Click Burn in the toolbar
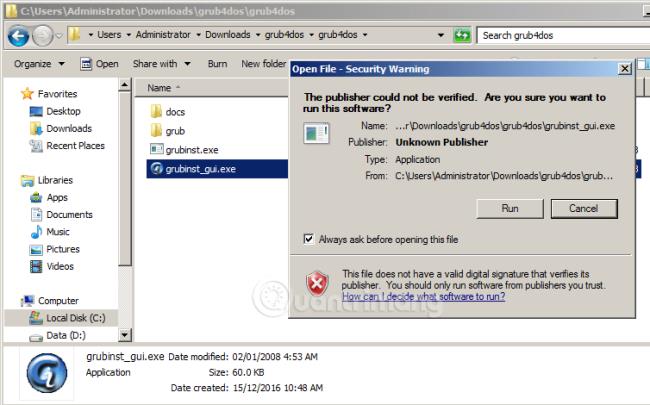The height and width of the screenshot is (405, 650). [217, 64]
